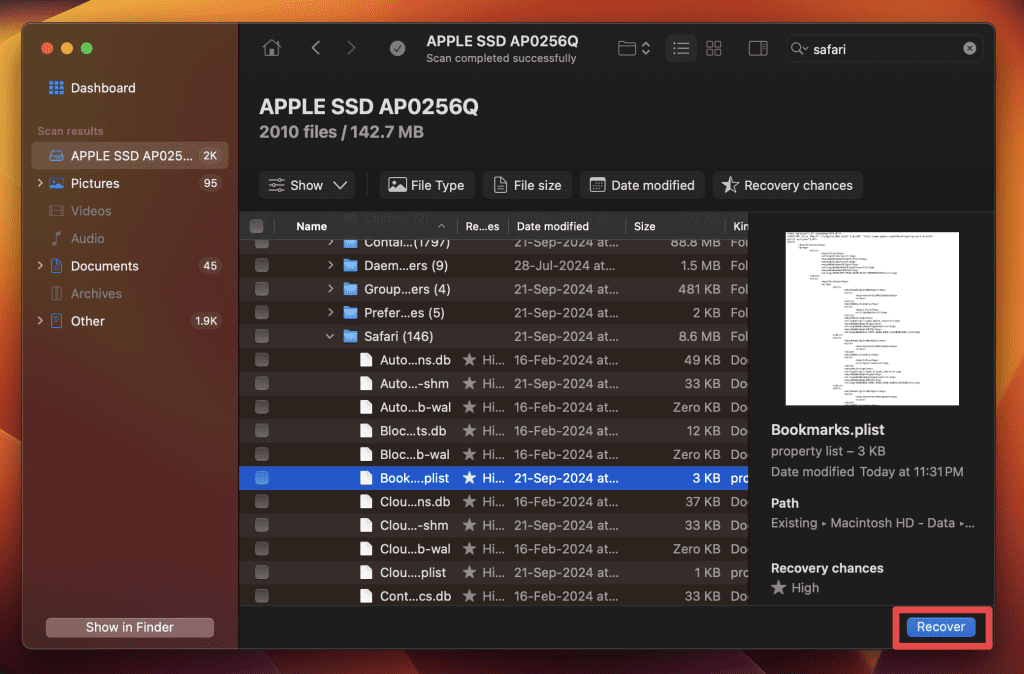
Task: Expand the Group...ers (4) folder
Action: point(330,288)
